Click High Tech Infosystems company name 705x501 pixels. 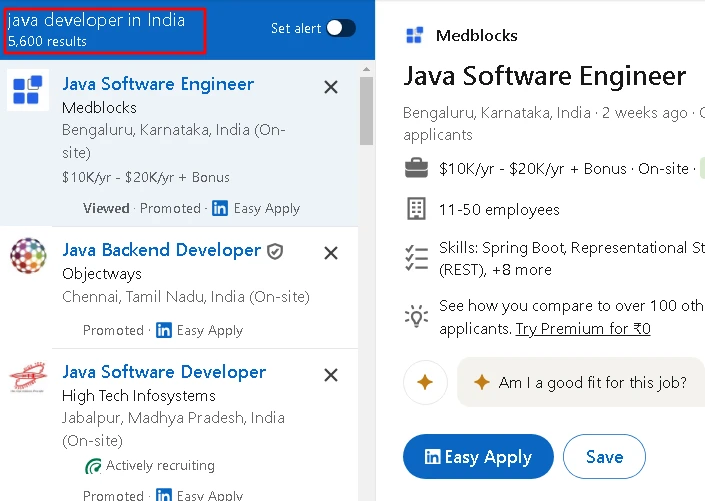(x=139, y=395)
